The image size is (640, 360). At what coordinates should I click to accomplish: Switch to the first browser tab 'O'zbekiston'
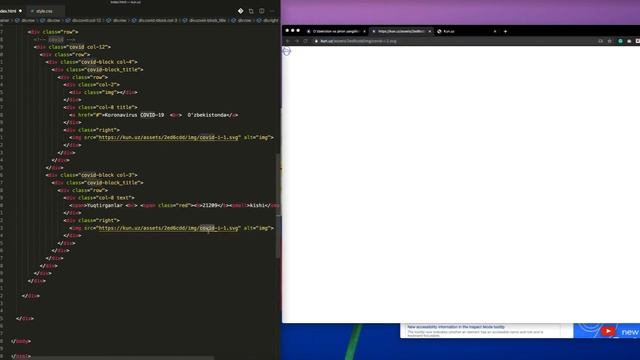tap(336, 31)
